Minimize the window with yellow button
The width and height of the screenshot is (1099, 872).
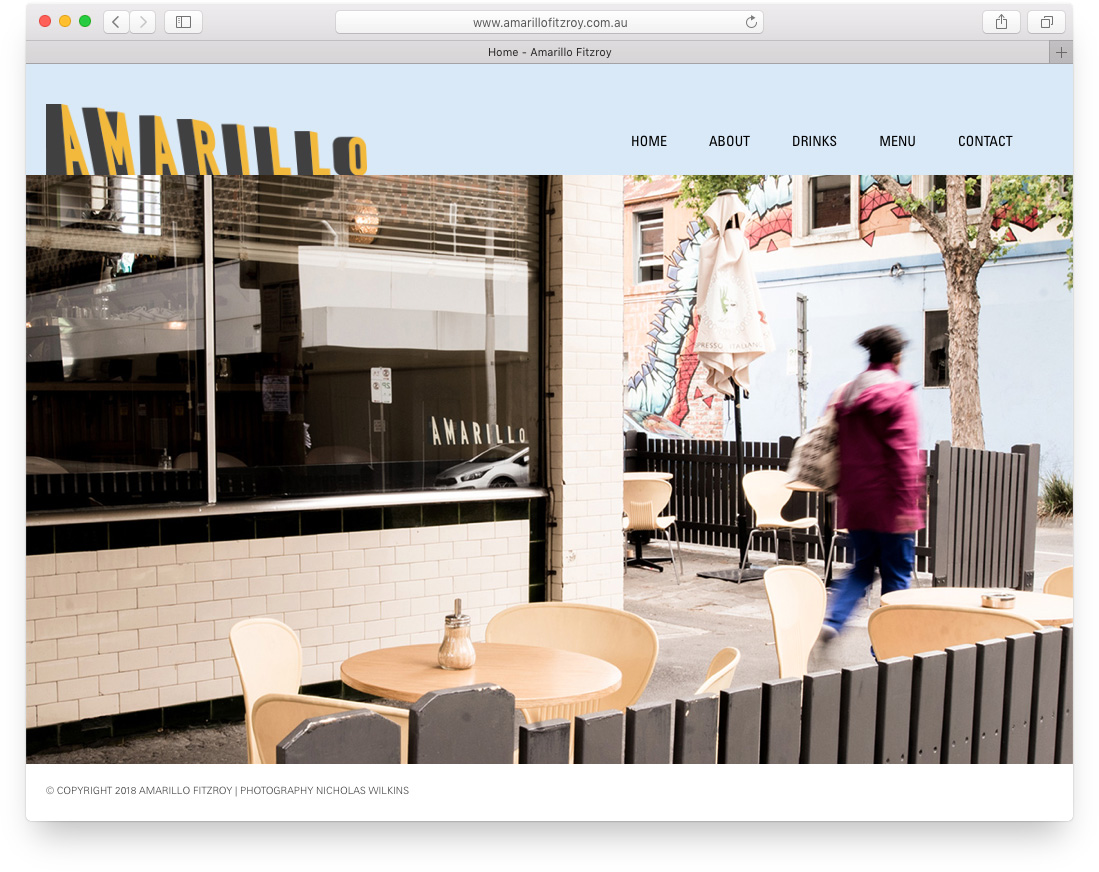tap(65, 21)
